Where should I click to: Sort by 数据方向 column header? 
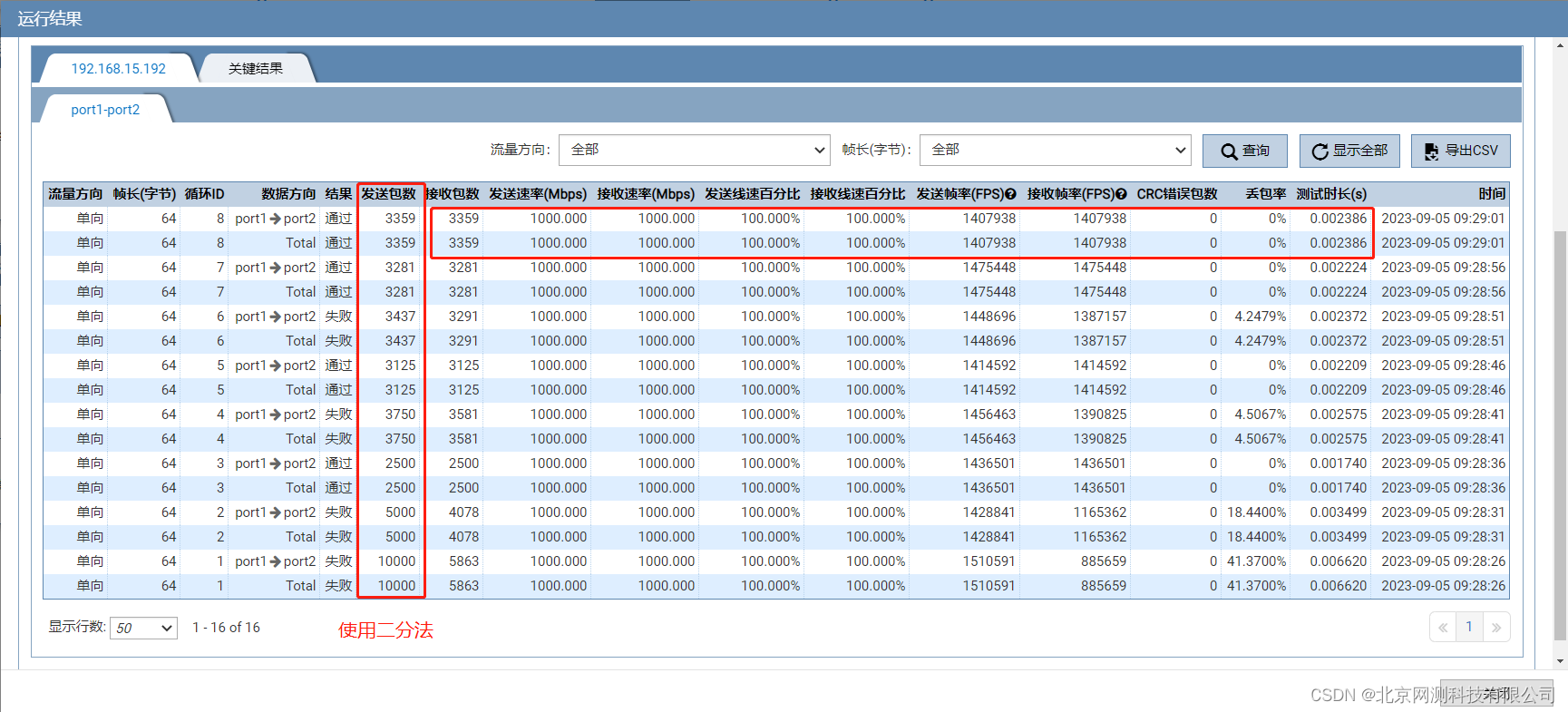(x=288, y=194)
